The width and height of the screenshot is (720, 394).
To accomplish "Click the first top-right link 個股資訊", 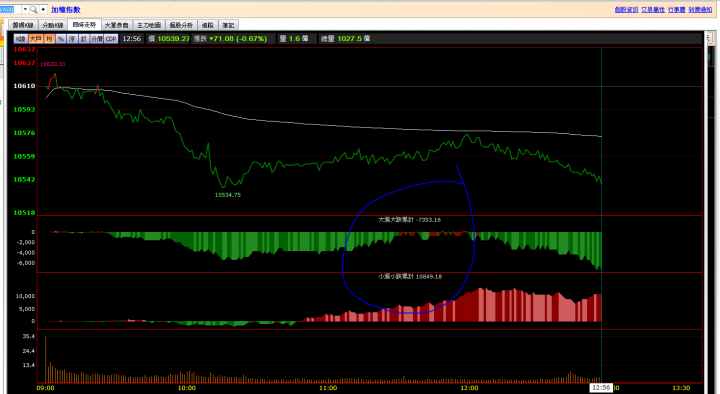I will tap(626, 9).
